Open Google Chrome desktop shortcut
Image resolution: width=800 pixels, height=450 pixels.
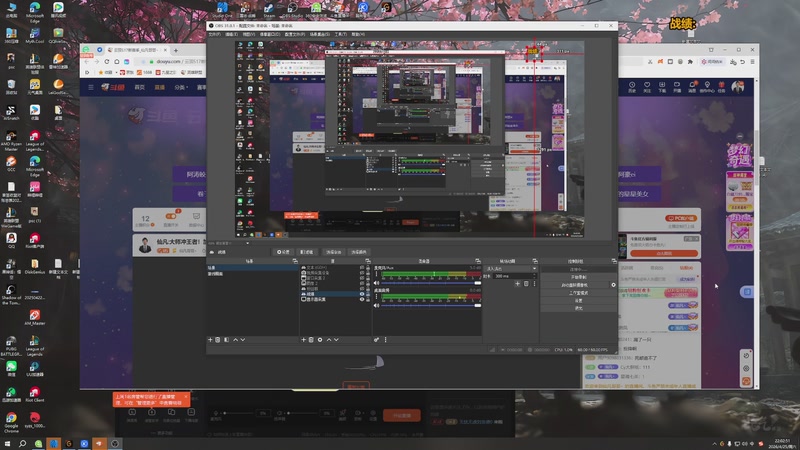pos(11,420)
